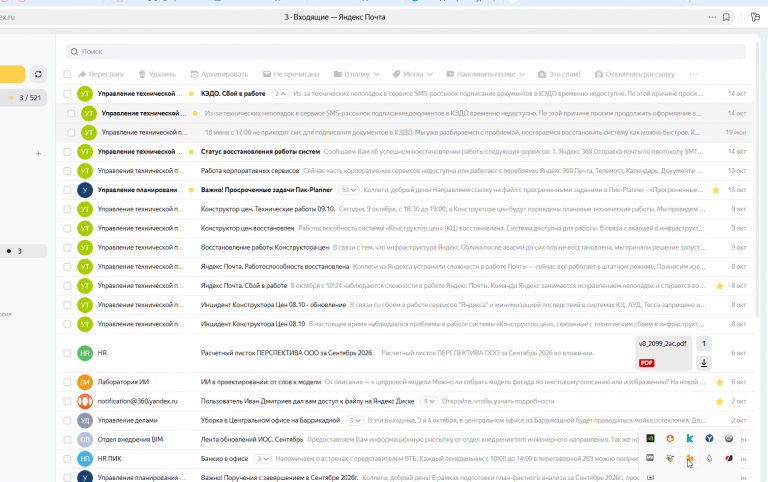Focus the Поиск search field
Image resolution: width=768 pixels, height=482 pixels.
coord(406,51)
